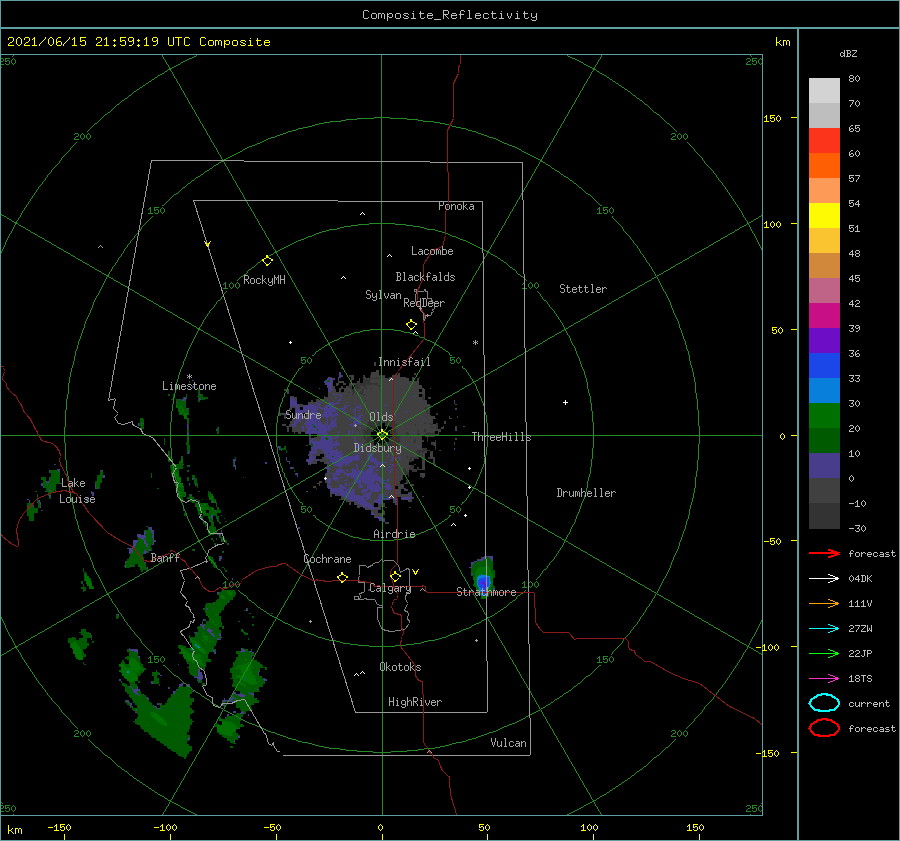Click the Okotoks label

click(400, 667)
